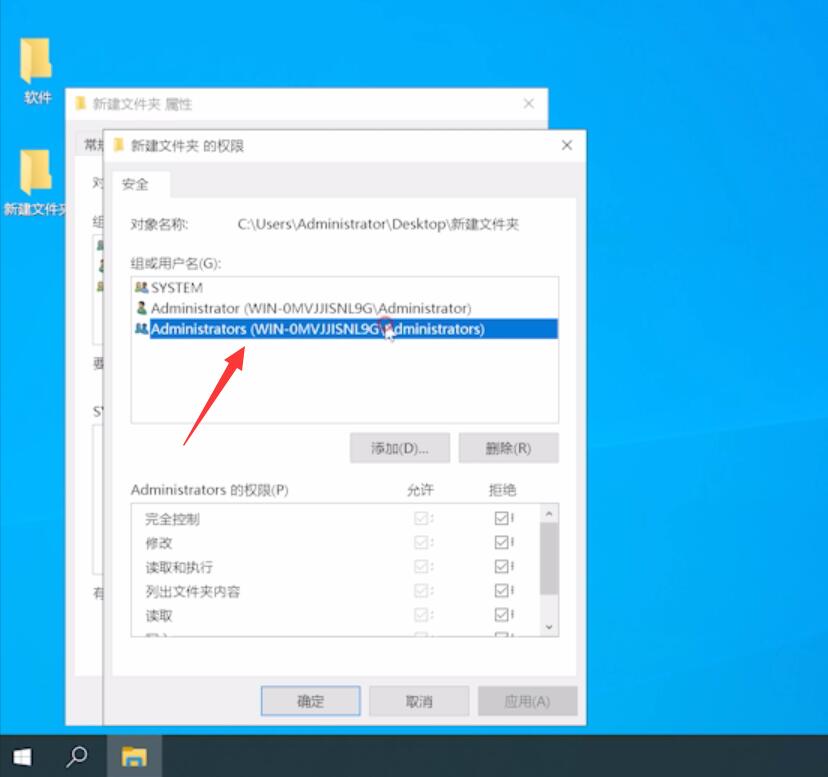Close the 新建文件夹 的权限 dialog
The height and width of the screenshot is (777, 828).
coord(567,145)
